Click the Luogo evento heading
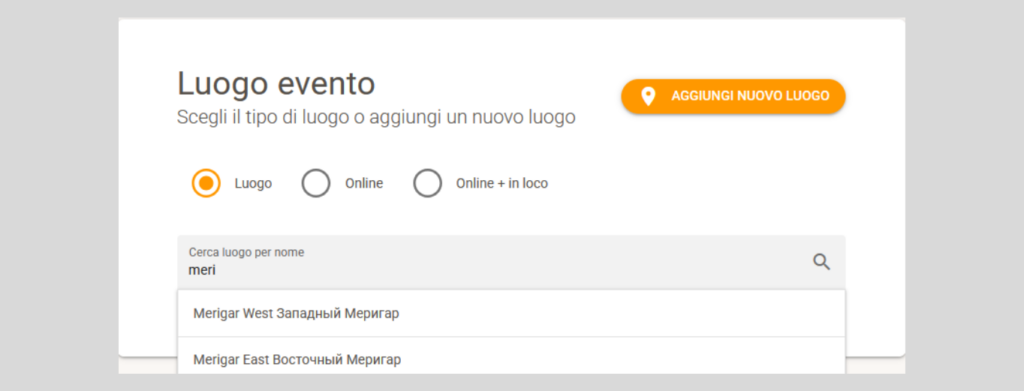The image size is (1024, 391). coord(276,84)
